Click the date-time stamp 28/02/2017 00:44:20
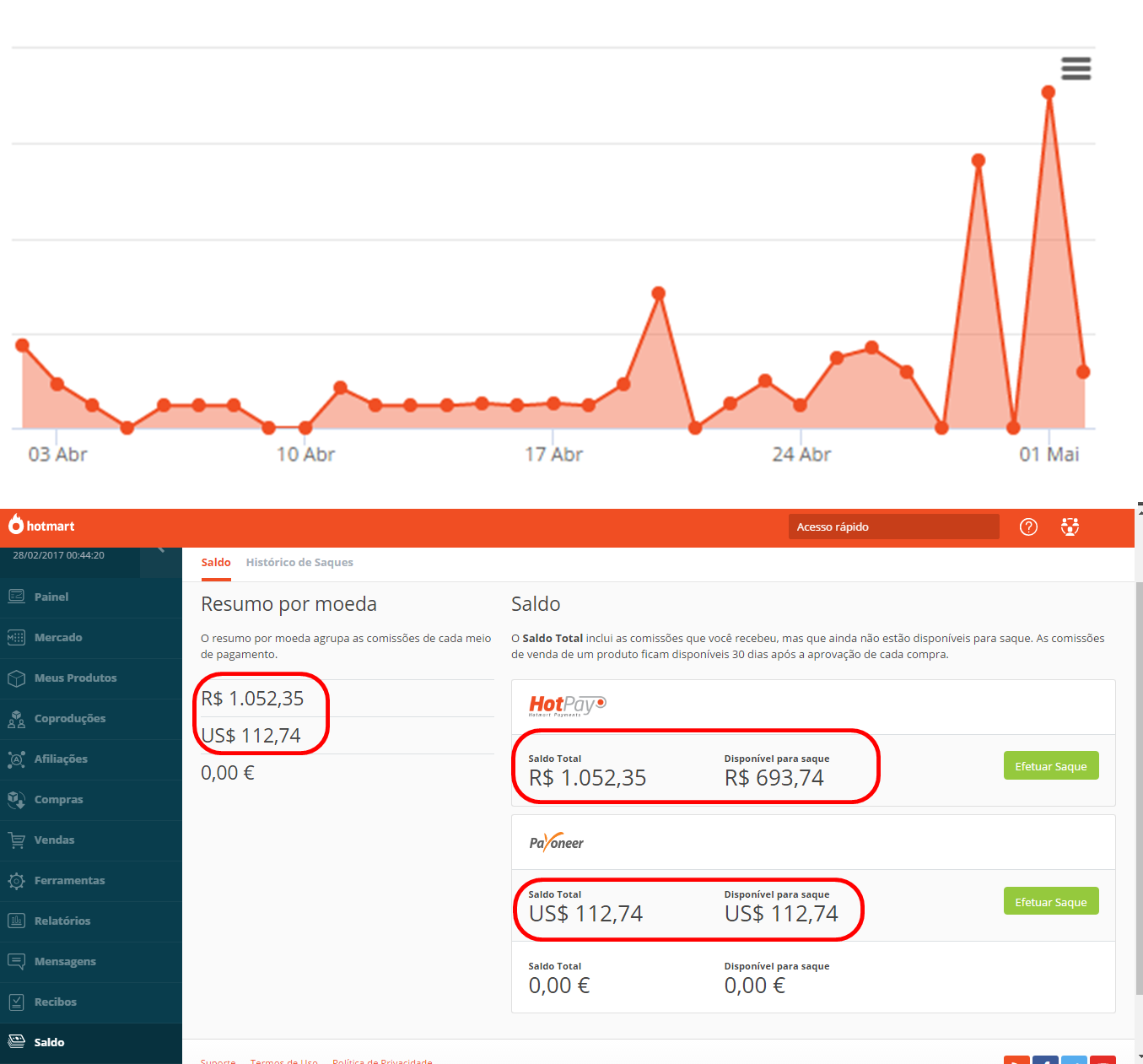Screen dimensions: 1143x1064 tap(58, 555)
